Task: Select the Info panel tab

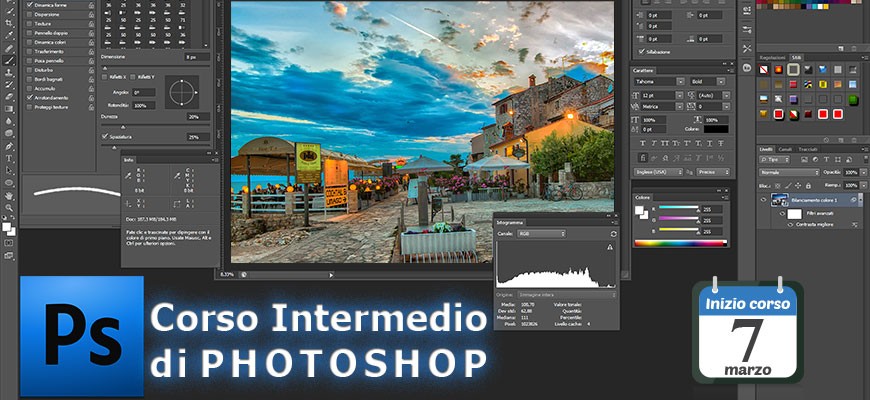Action: pyautogui.click(x=128, y=160)
